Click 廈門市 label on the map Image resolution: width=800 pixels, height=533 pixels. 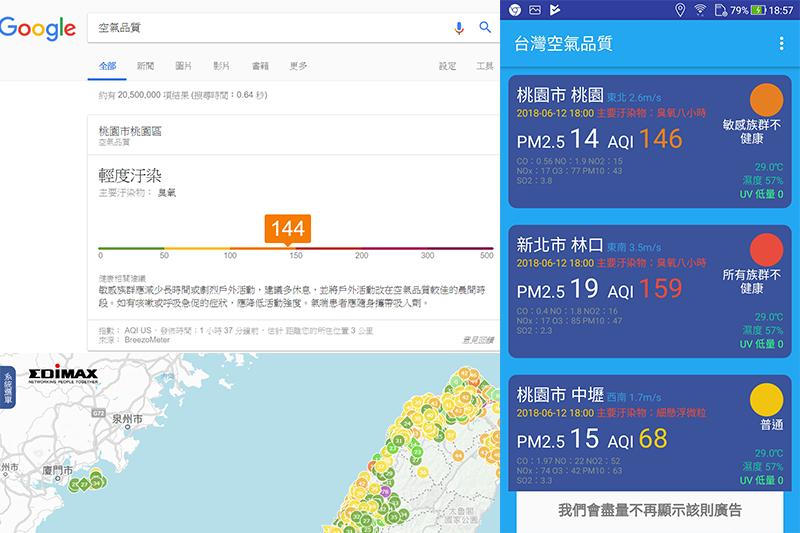click(x=58, y=470)
